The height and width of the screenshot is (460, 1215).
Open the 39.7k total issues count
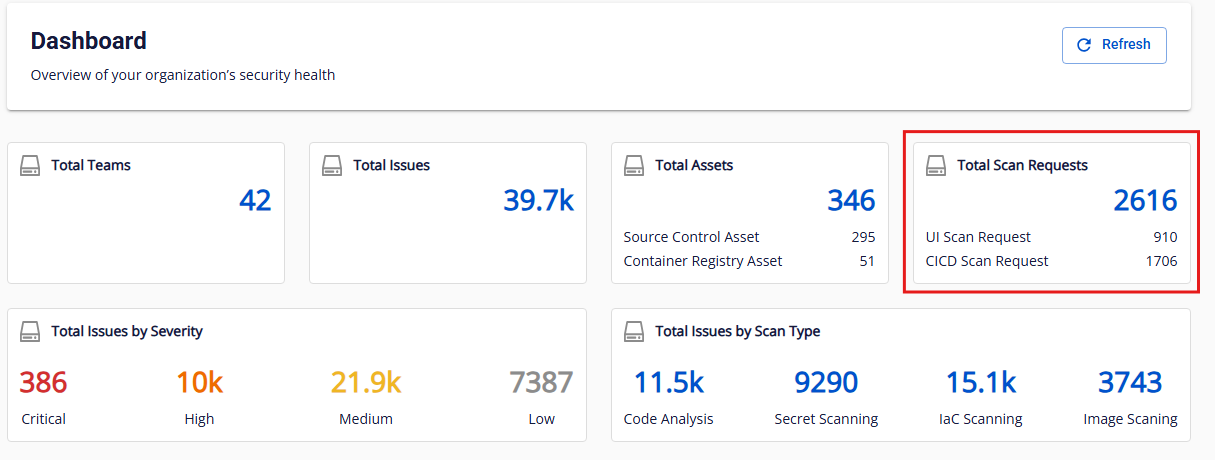[x=538, y=201]
